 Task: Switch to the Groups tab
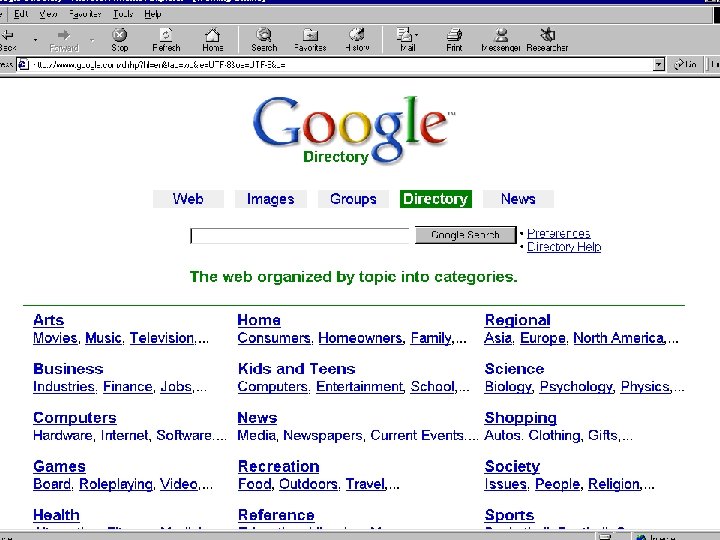[x=353, y=199]
